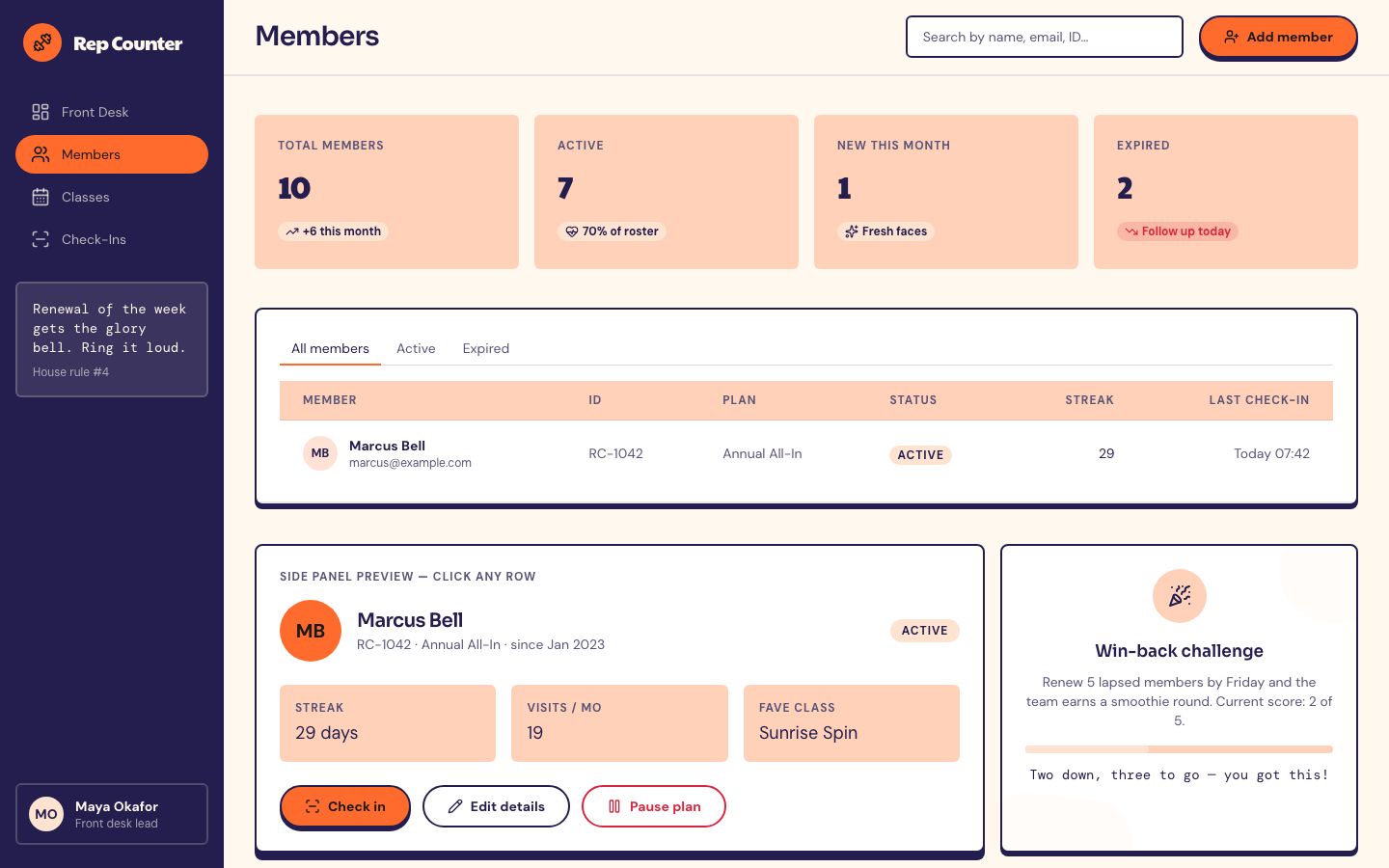Switch to the All members tab
The image size is (1389, 868).
click(x=330, y=348)
